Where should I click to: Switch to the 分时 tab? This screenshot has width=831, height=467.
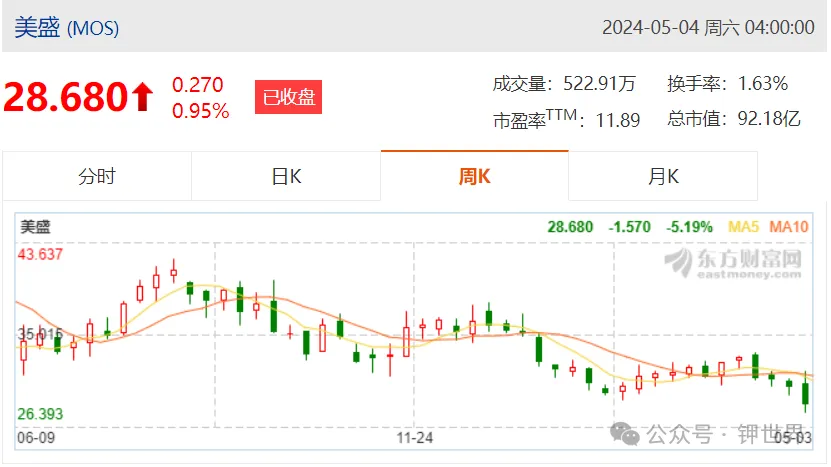click(97, 176)
